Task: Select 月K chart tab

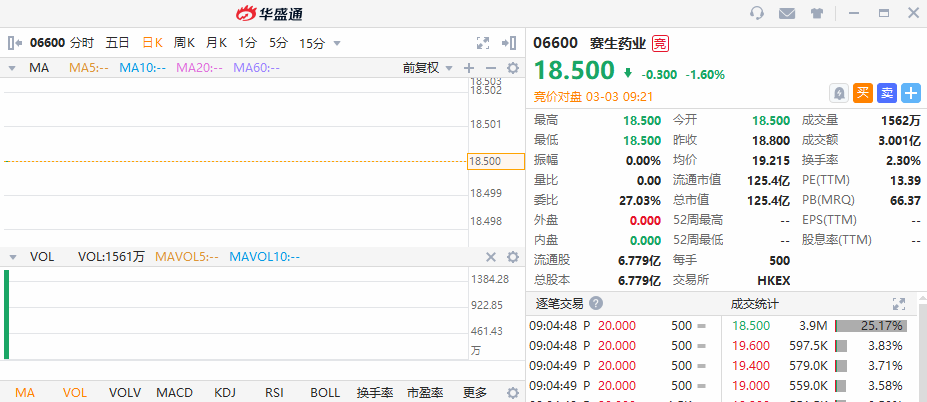Action: coord(216,43)
